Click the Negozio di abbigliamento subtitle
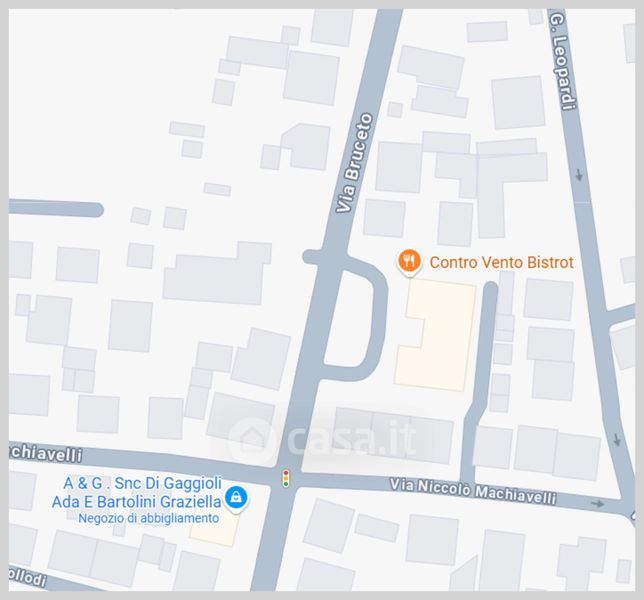The image size is (644, 600). point(149,518)
